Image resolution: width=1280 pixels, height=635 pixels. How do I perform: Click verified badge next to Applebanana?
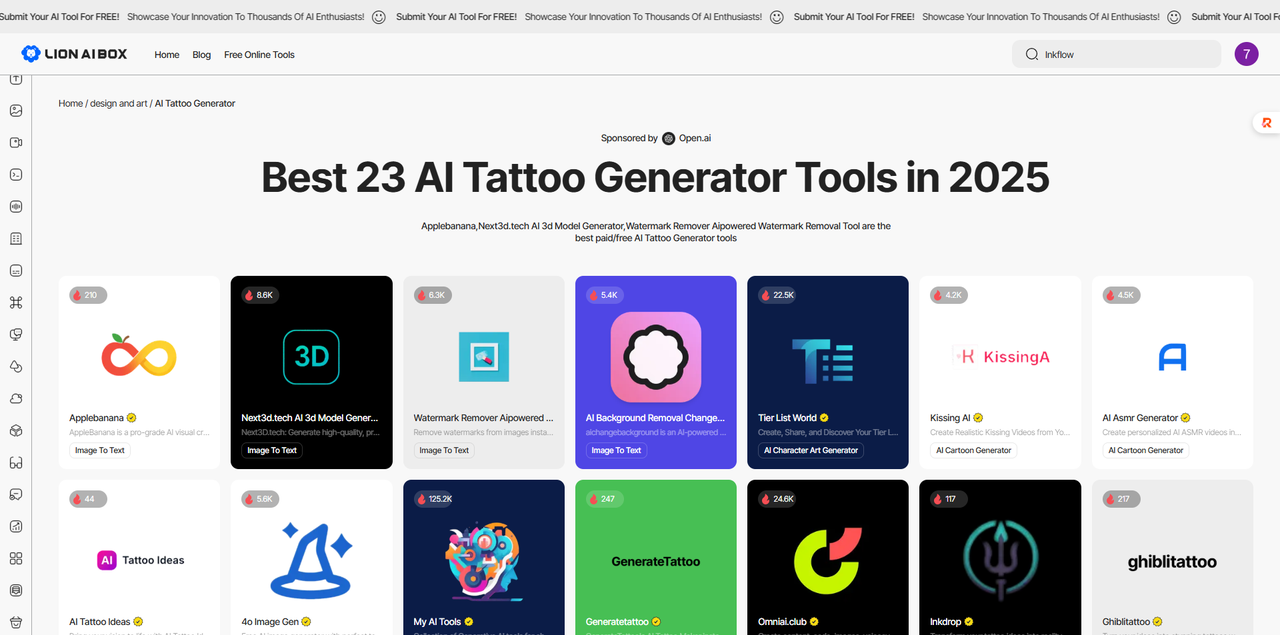pos(131,418)
